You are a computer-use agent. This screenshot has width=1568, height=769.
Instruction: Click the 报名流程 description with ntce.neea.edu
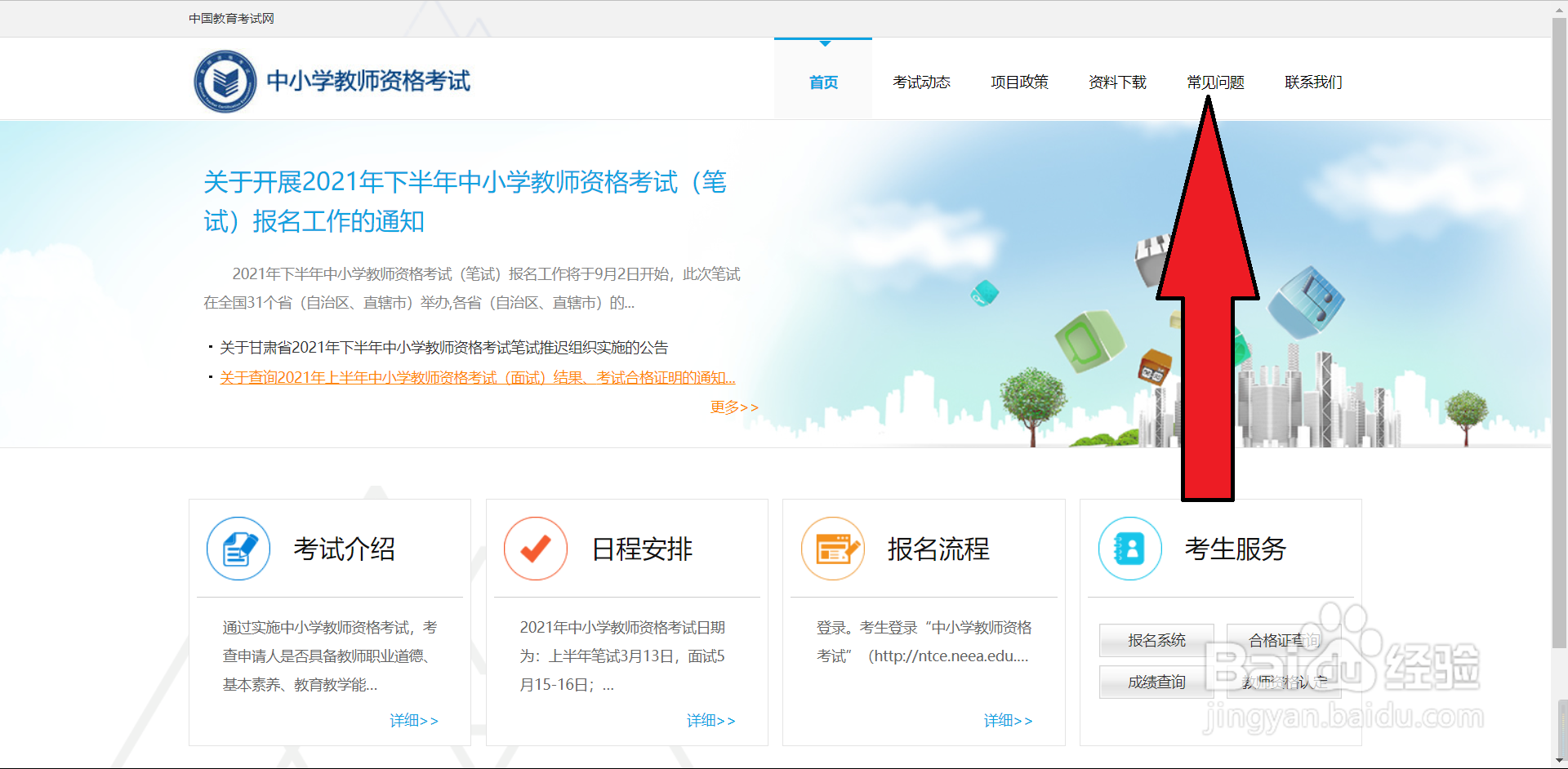[x=924, y=642]
